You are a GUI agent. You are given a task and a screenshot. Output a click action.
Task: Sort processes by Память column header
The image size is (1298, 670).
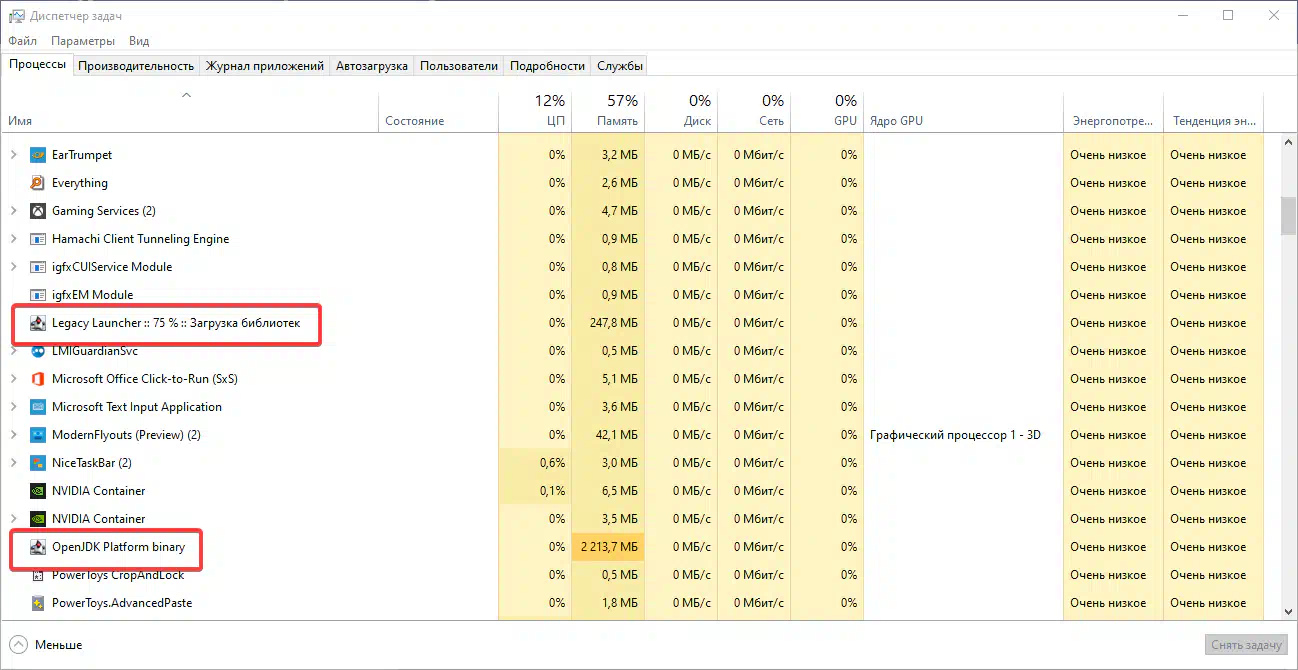608,111
